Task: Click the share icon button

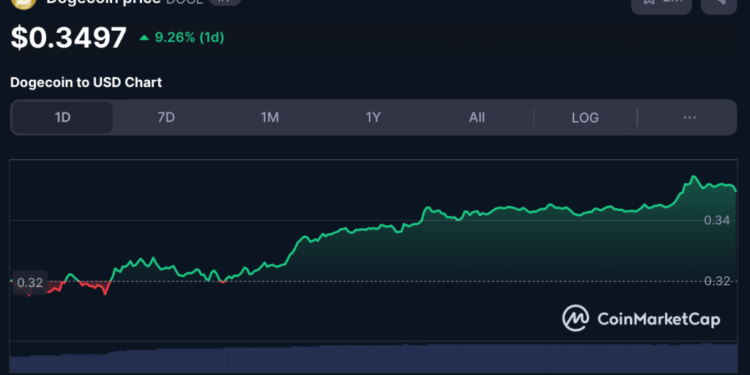Action: tap(719, 6)
